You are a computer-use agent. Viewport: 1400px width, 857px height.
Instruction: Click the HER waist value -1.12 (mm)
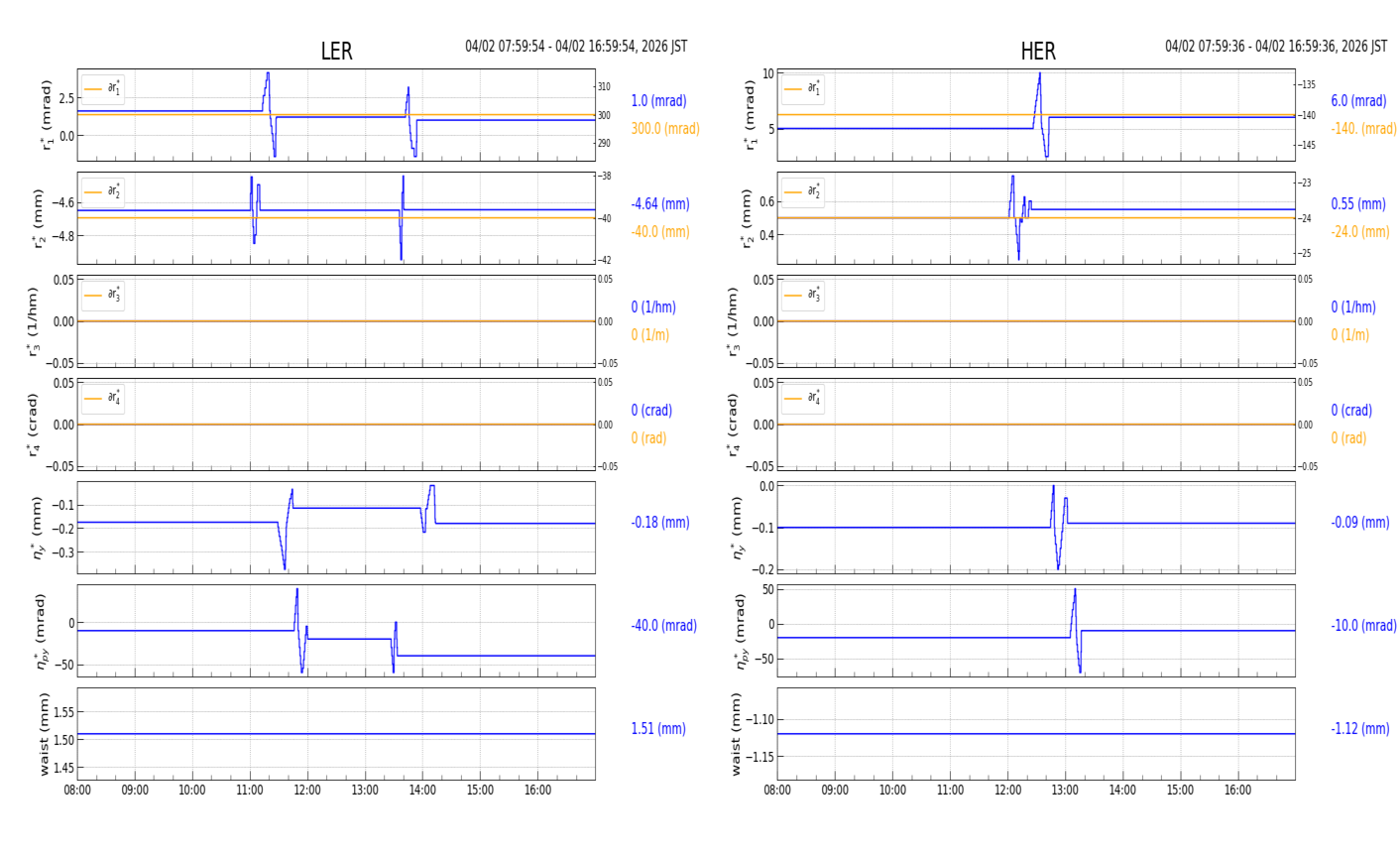click(1360, 729)
